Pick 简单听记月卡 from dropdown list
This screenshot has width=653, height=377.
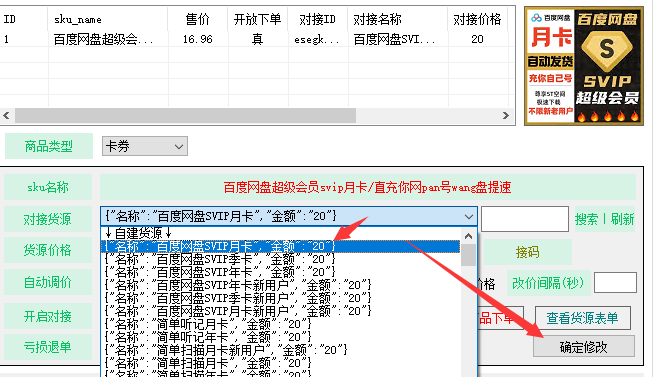[207, 324]
